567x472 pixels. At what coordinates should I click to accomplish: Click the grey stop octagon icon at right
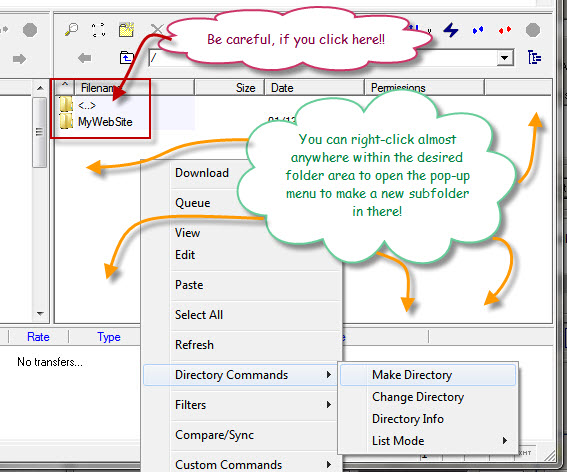click(x=533, y=30)
